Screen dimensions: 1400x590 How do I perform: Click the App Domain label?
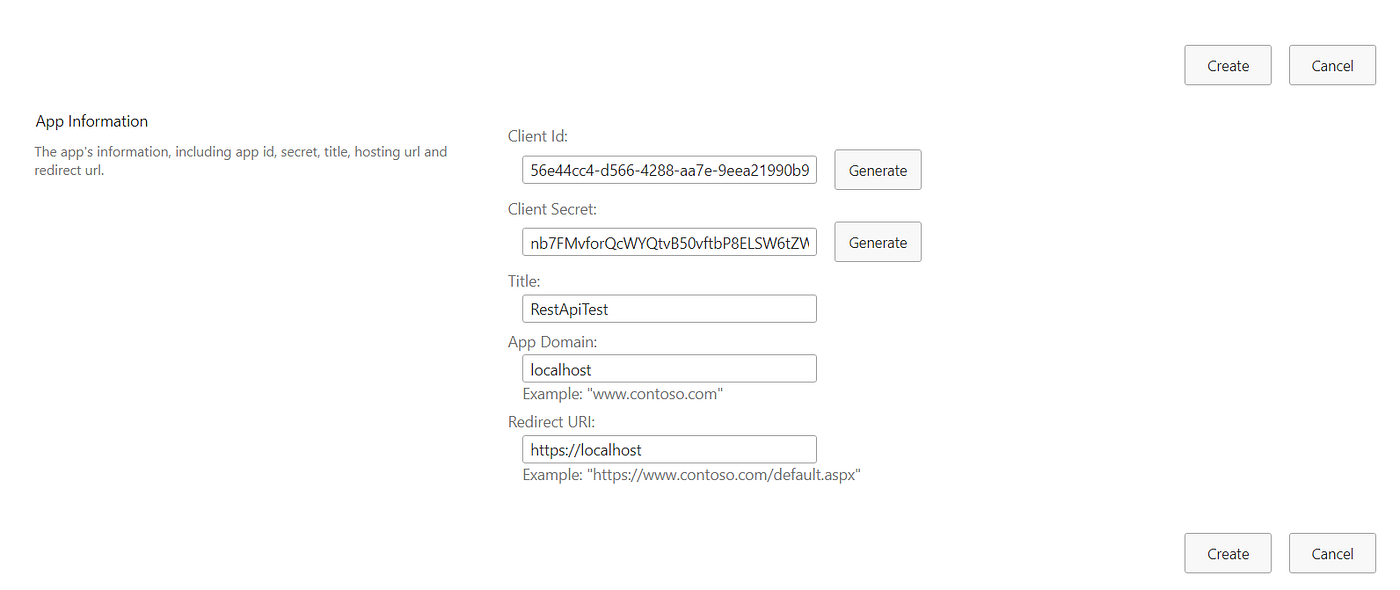[552, 341]
